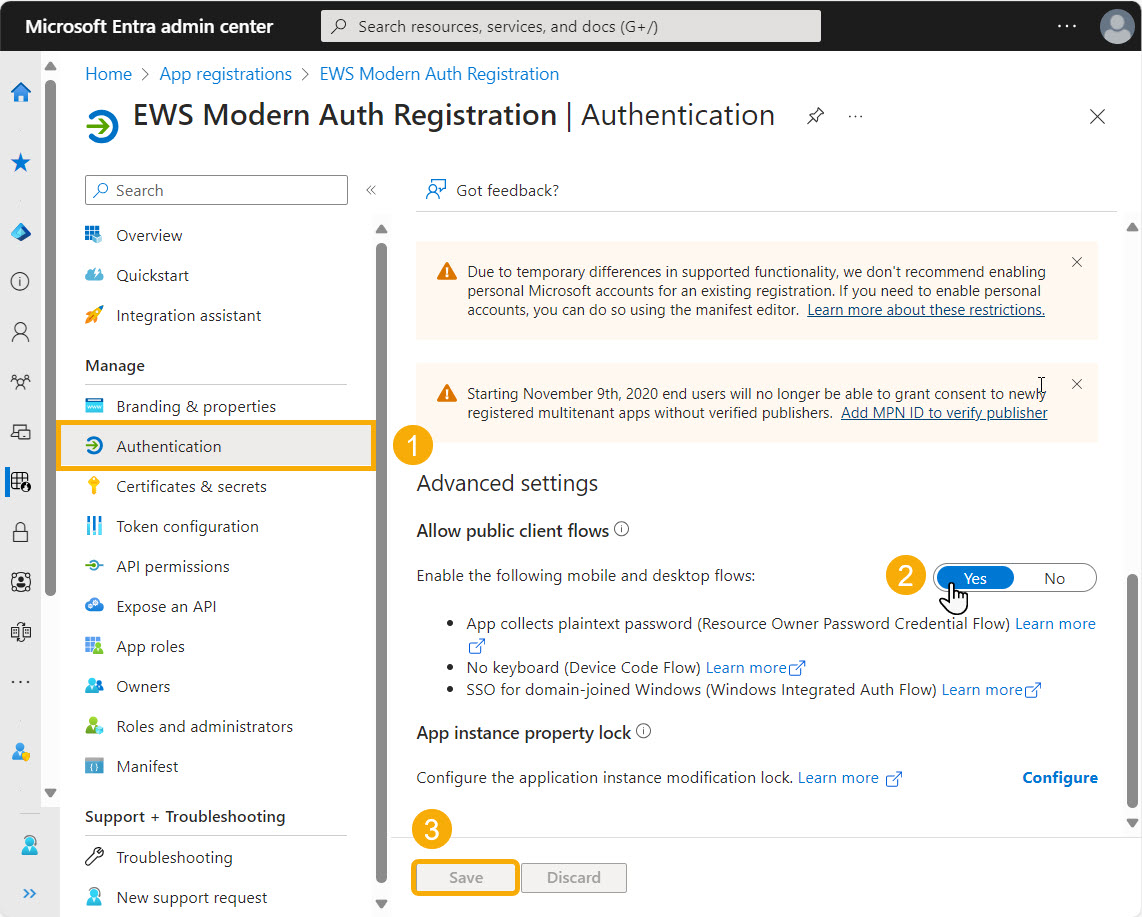1142x917 pixels.
Task: Open Learn & support icon at rail bottom
Action: (29, 845)
